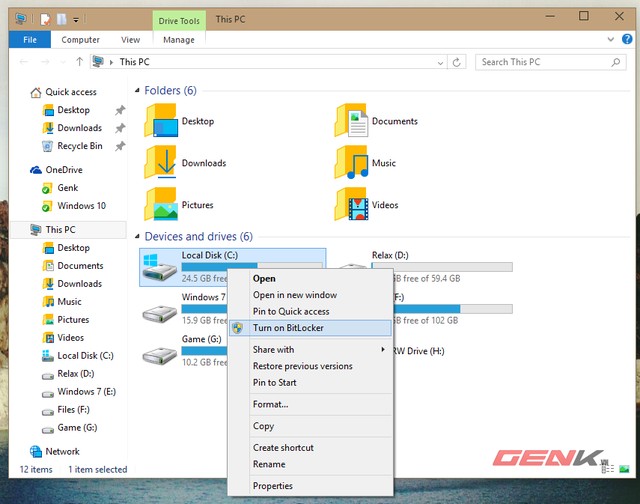The image size is (640, 504).
Task: Select Windows 7 (E:) in navigation pane
Action: pyautogui.click(x=87, y=392)
